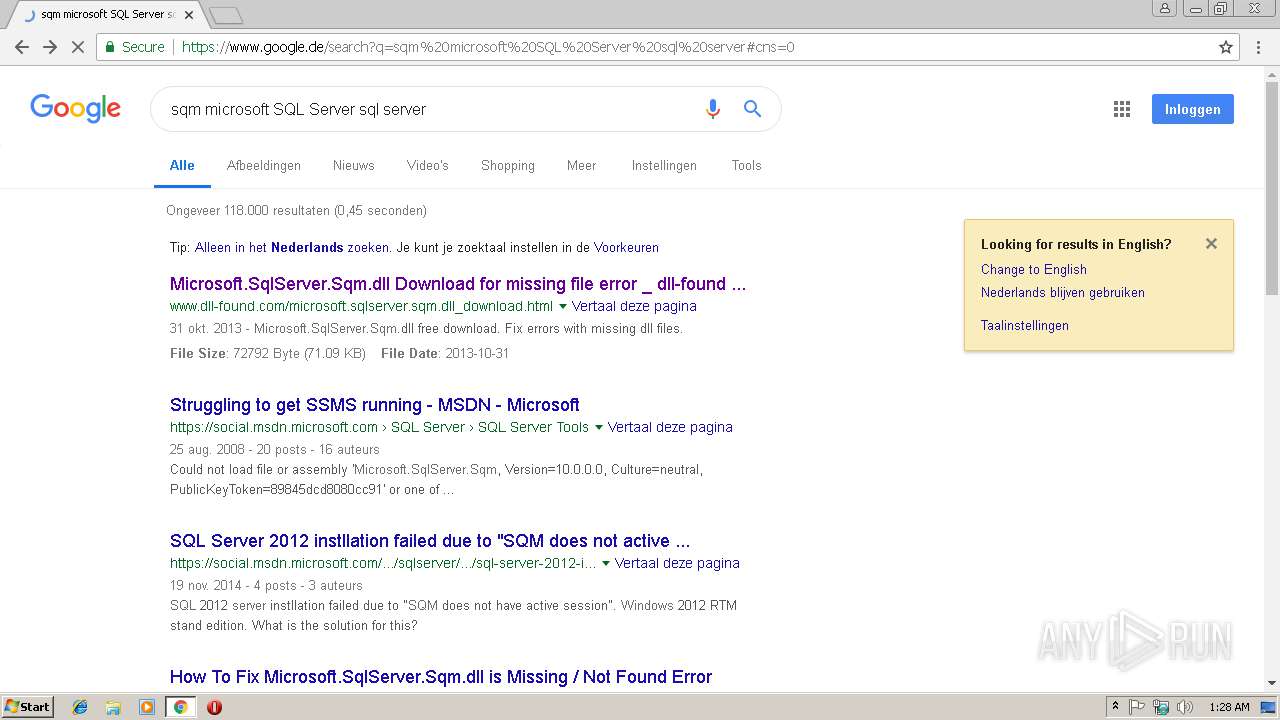The width and height of the screenshot is (1280, 720).
Task: Open Struggling to get SSMS running result
Action: [x=375, y=405]
